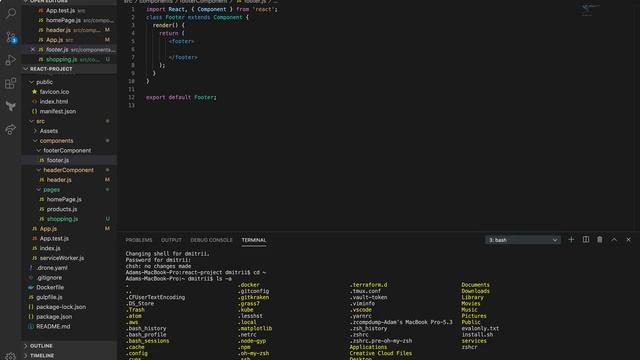
Task: Collapse the components folder
Action: [69, 141]
